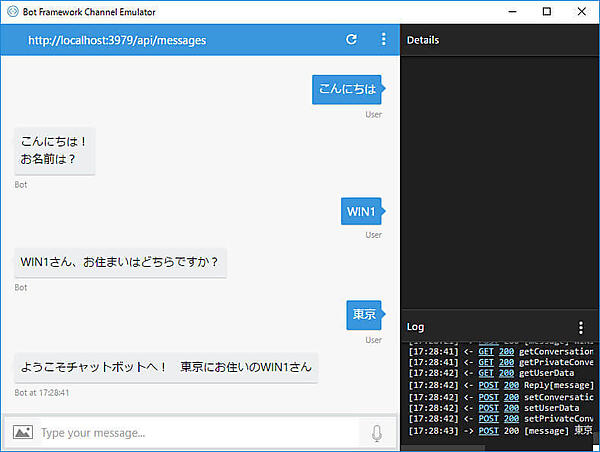Click 200 link on getConversation log row
The width and height of the screenshot is (600, 452).
click(506, 352)
